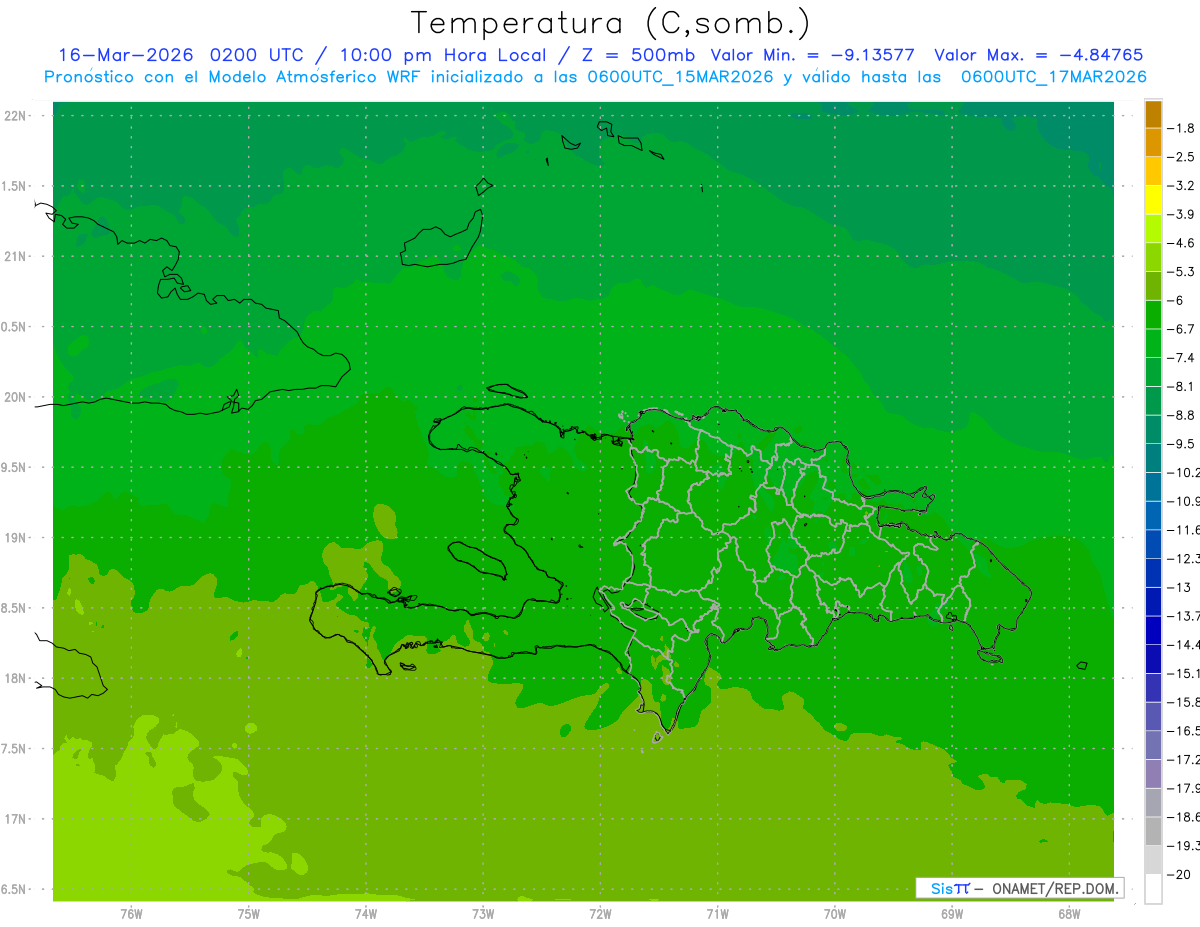Pick the green swatch between -6.7 and -7.4
1200x927 pixels.
(1153, 343)
